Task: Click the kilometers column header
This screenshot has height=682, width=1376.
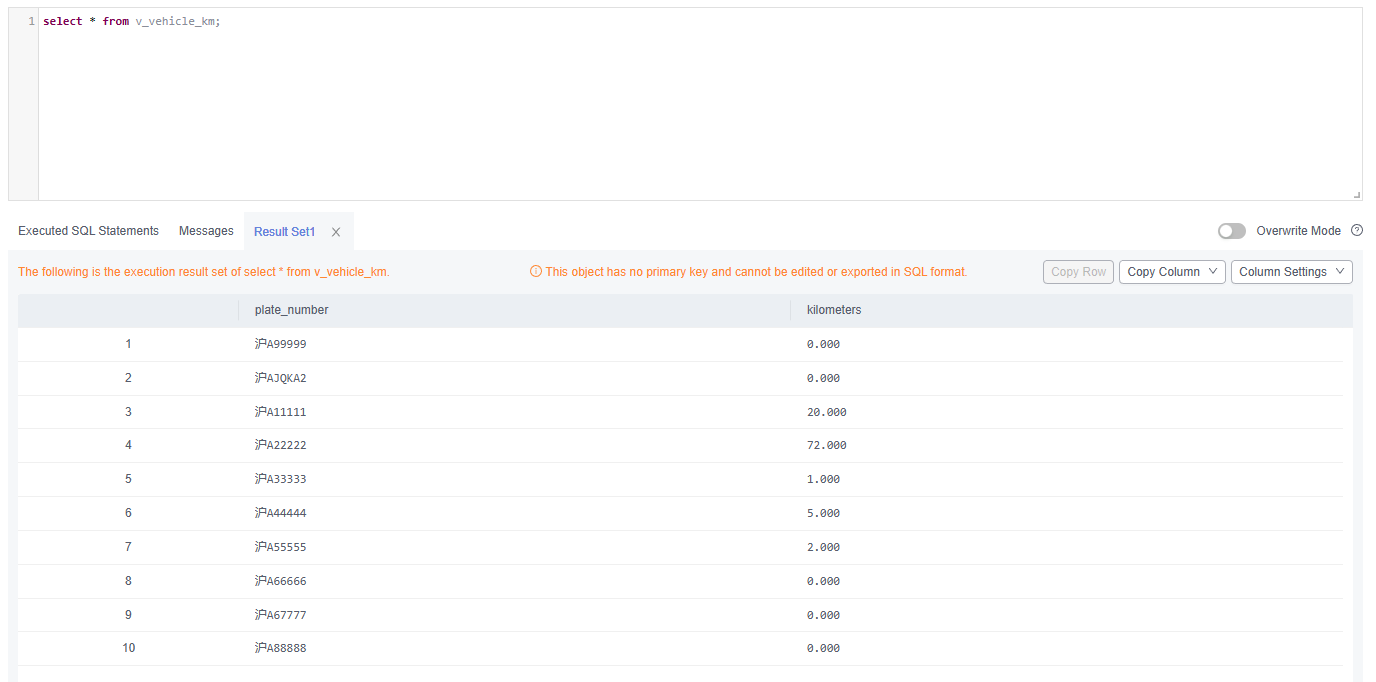Action: click(x=834, y=310)
